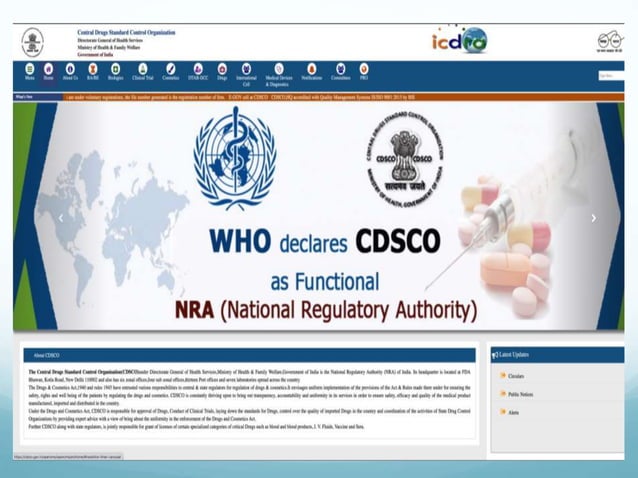Open the Clinical Trial icon

(142, 69)
